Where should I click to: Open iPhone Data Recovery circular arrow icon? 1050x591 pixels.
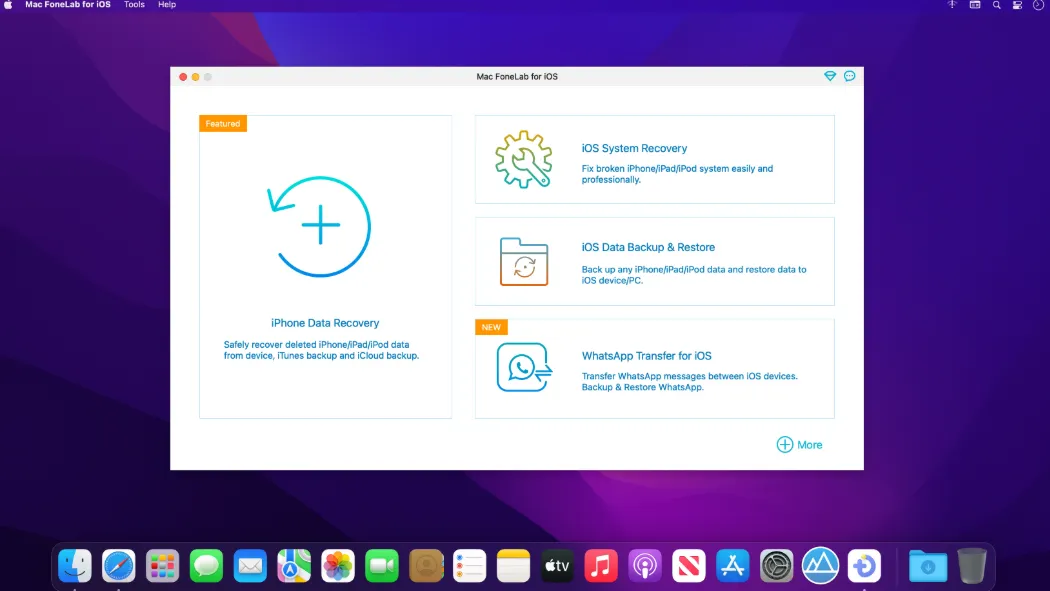319,226
